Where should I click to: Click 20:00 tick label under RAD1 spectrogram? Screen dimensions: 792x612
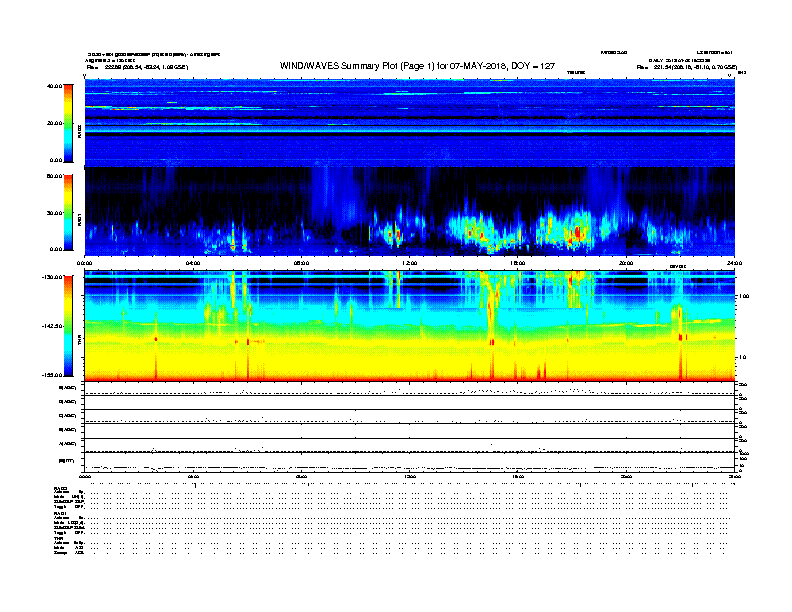[x=626, y=263]
